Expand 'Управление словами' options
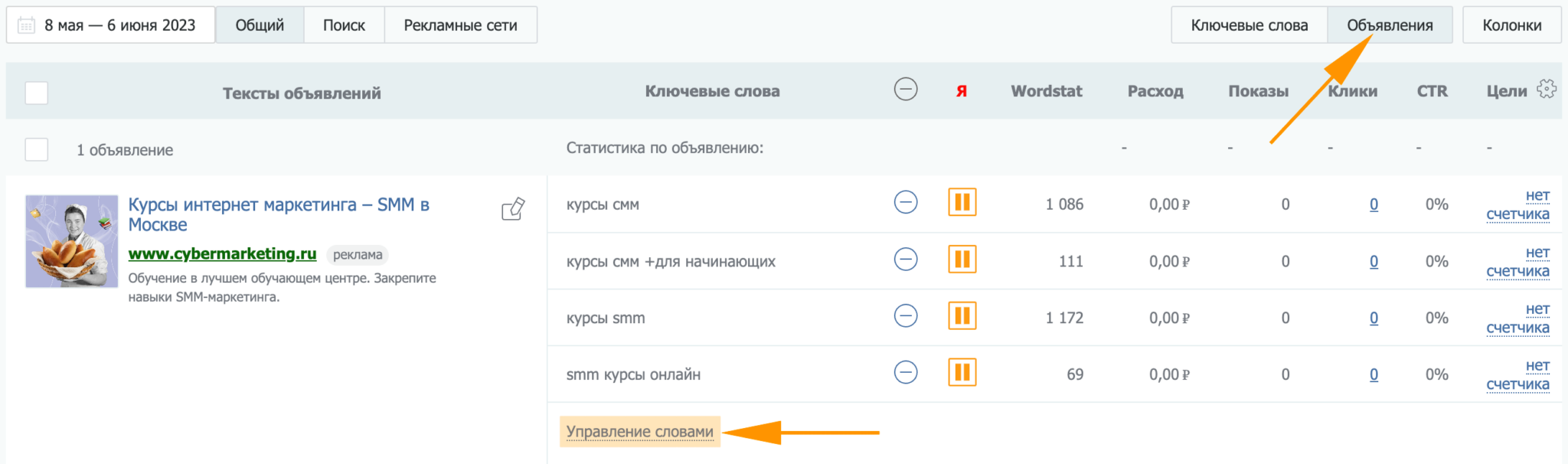1568x464 pixels. [639, 432]
